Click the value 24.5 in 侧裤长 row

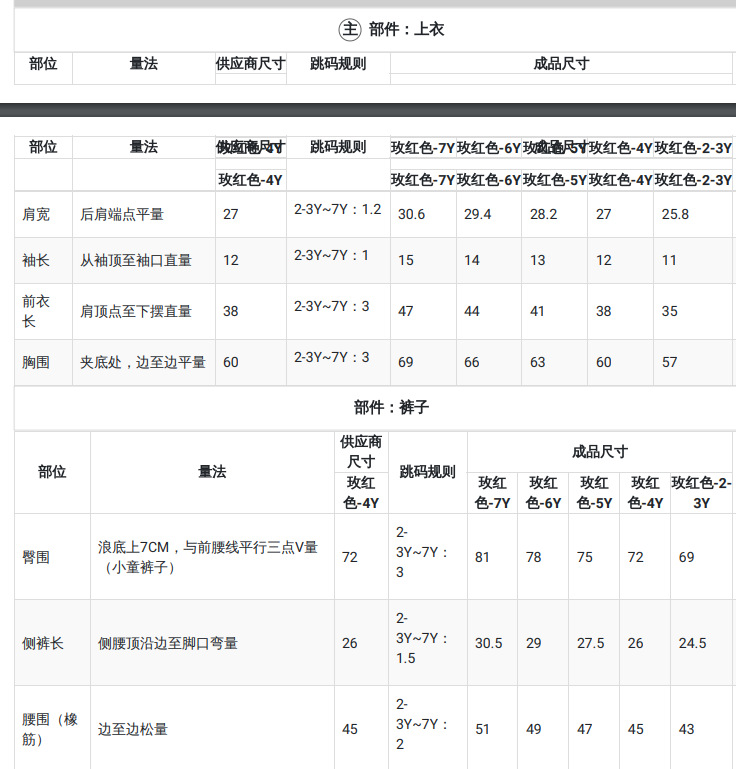tap(692, 643)
